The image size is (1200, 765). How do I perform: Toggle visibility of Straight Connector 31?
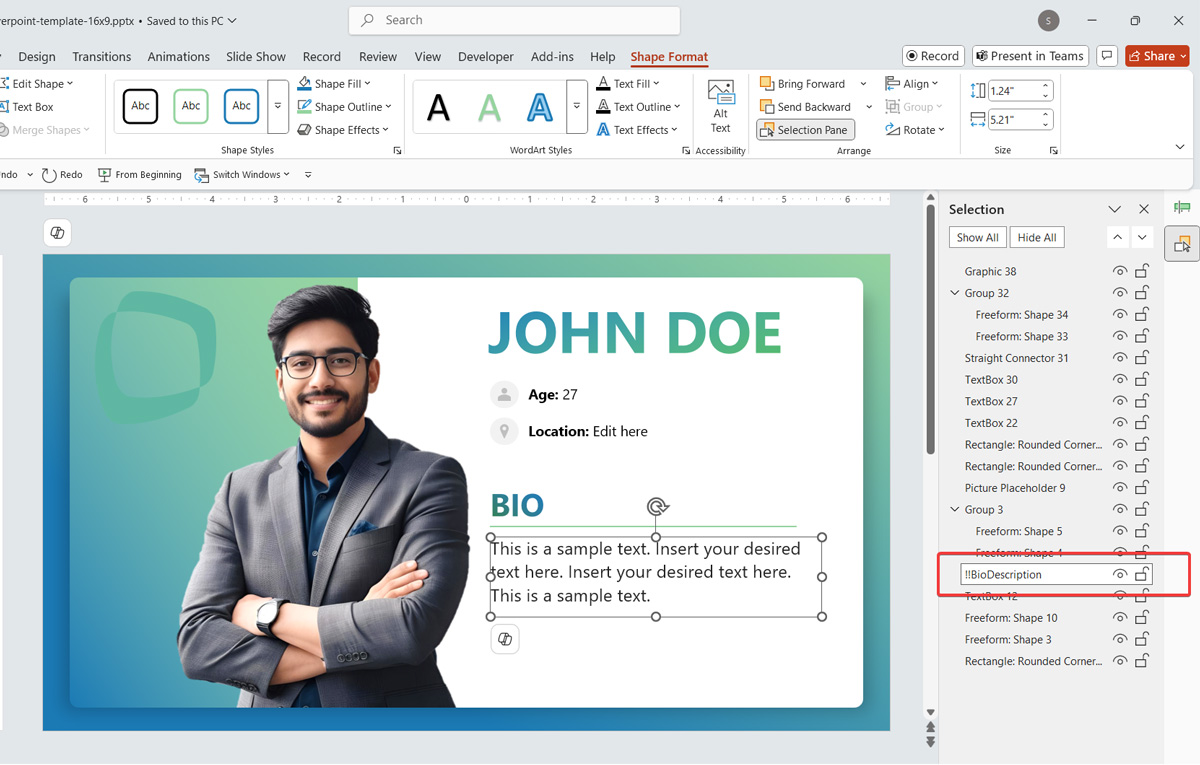(1120, 358)
